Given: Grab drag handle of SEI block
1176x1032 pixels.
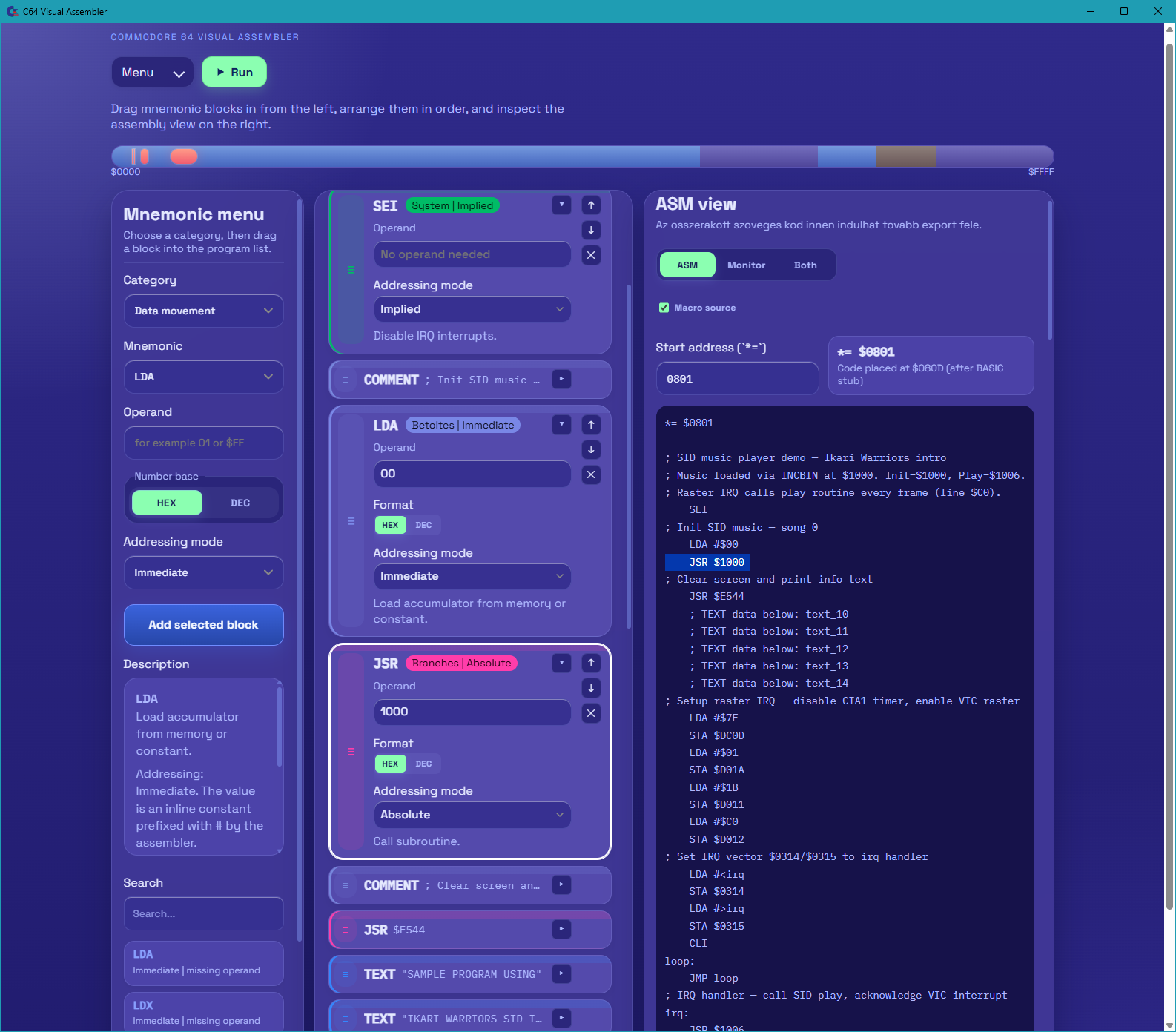Looking at the screenshot, I should (x=351, y=271).
